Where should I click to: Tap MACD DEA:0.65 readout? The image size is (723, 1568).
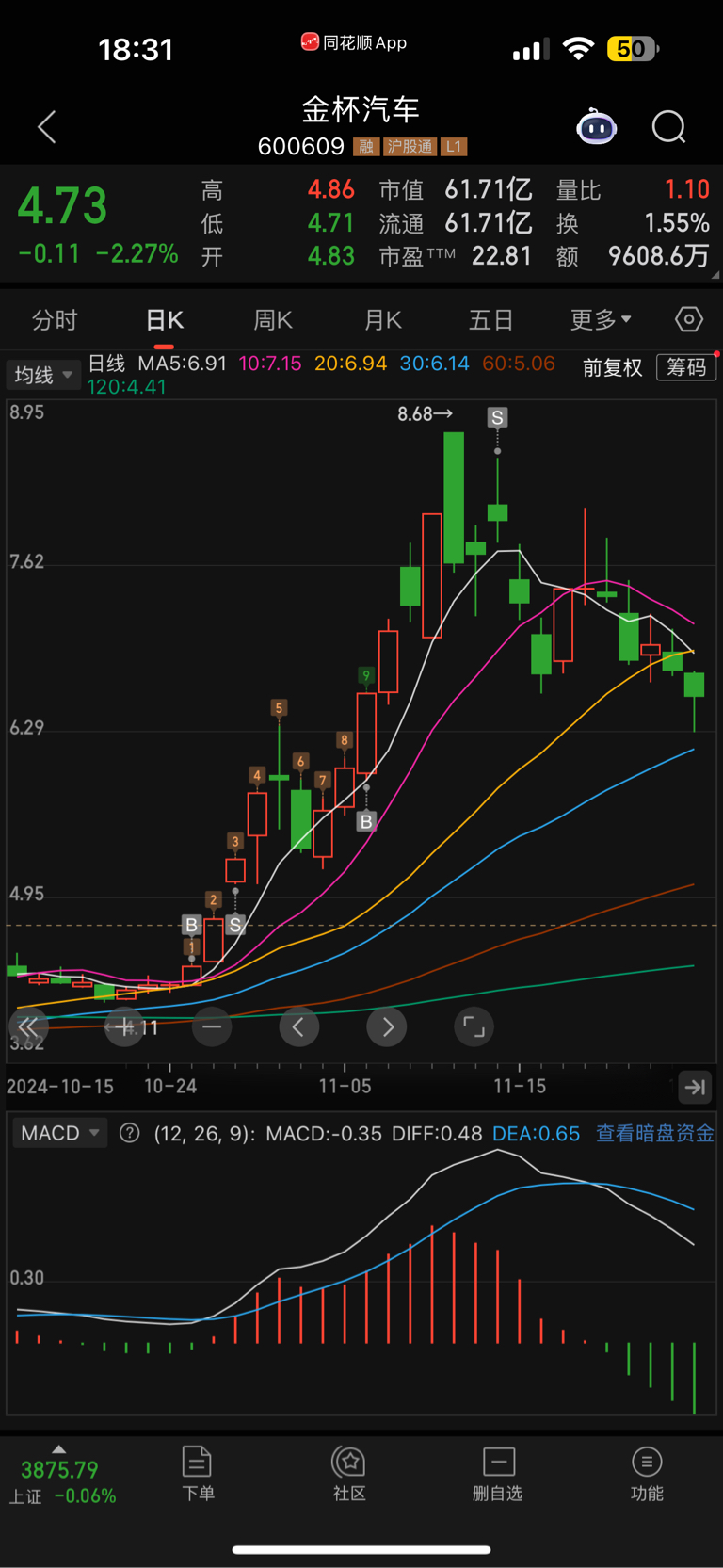537,1133
